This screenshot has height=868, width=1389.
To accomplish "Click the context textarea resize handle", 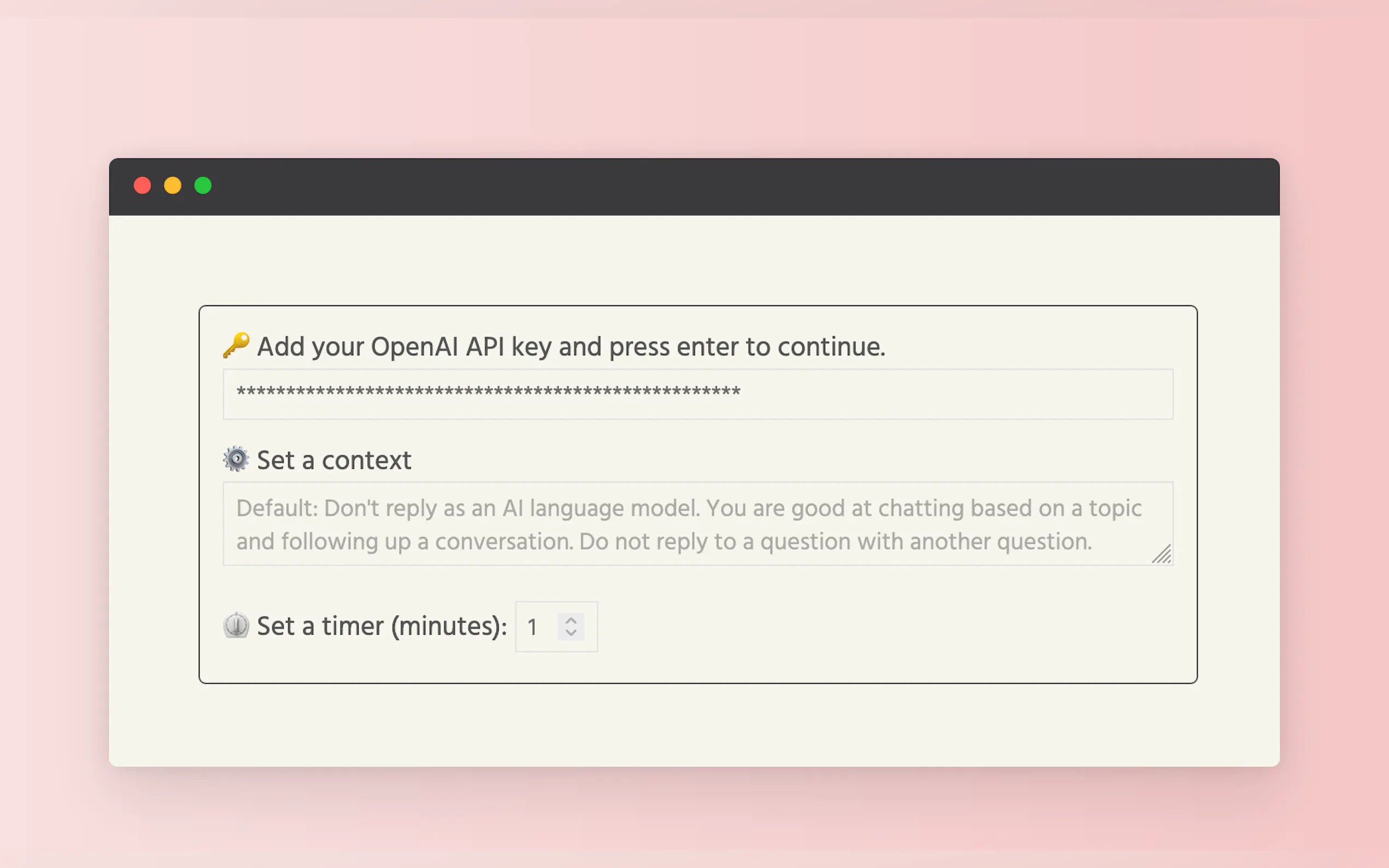I will [1162, 555].
